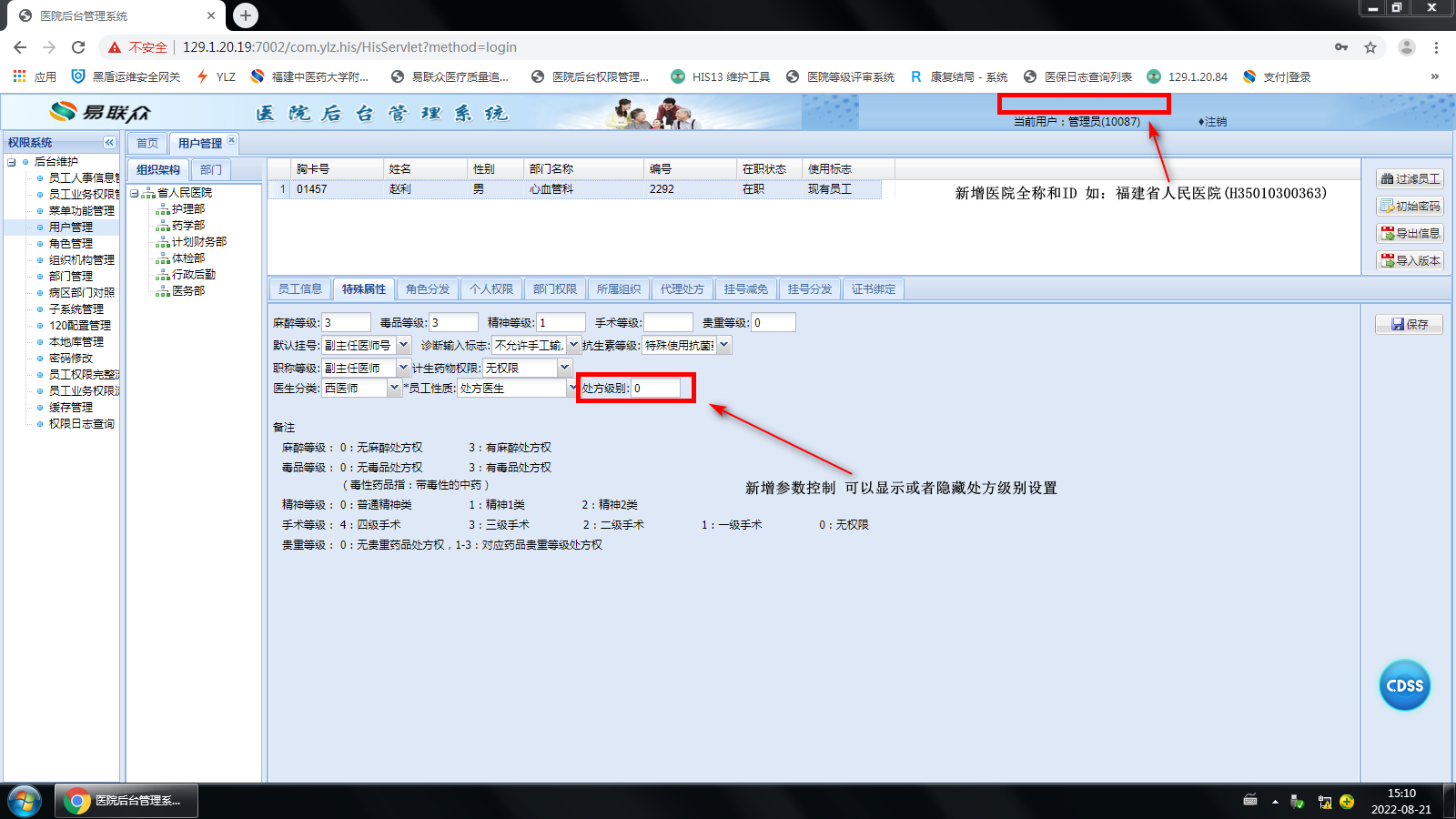The width and height of the screenshot is (1456, 819).
Task: Collapse the 权限系统 sidebar panel
Action: tap(109, 143)
